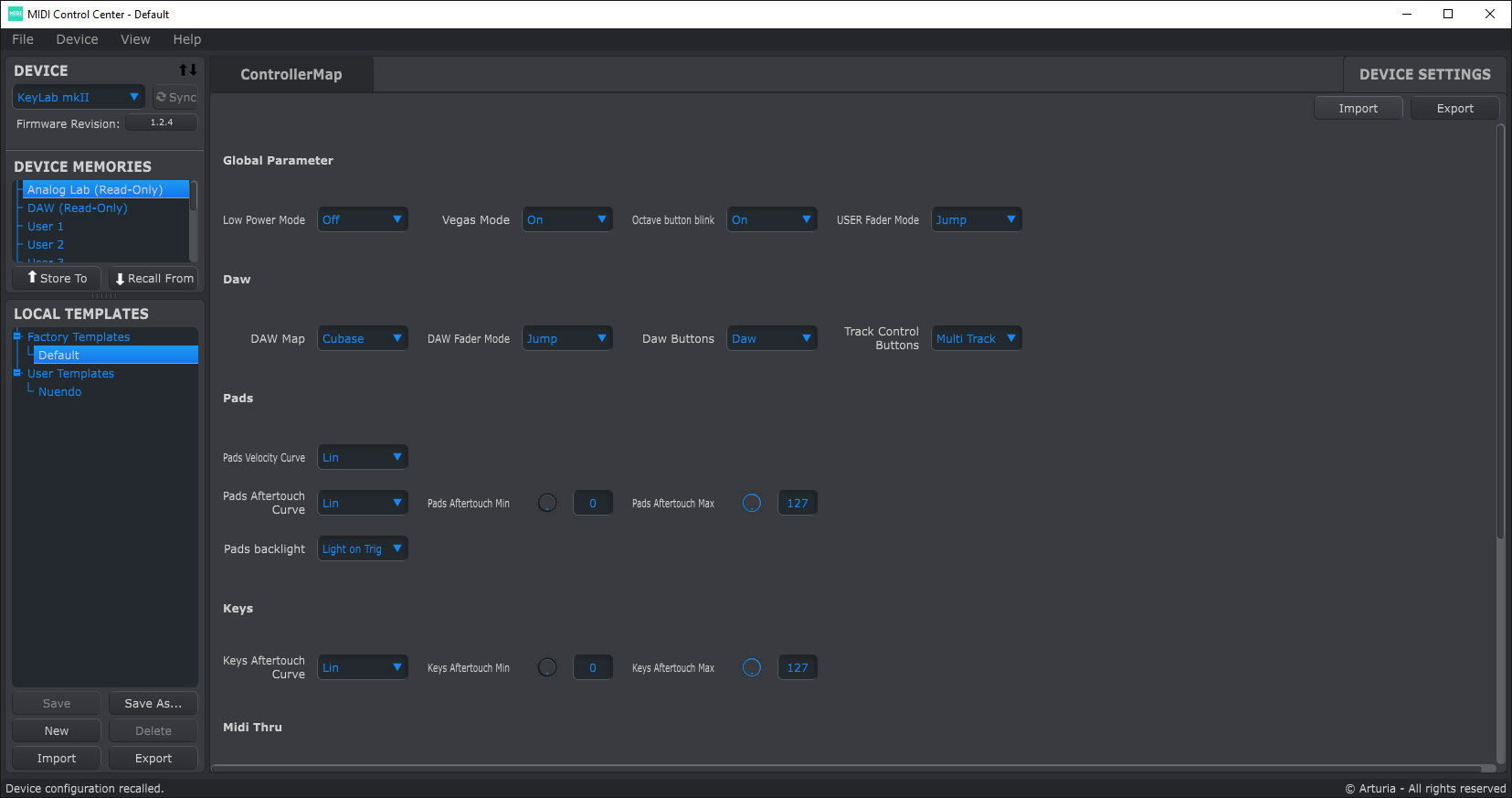This screenshot has width=1512, height=798.
Task: Expand the KeyLab mkII device dropdown
Action: click(79, 97)
